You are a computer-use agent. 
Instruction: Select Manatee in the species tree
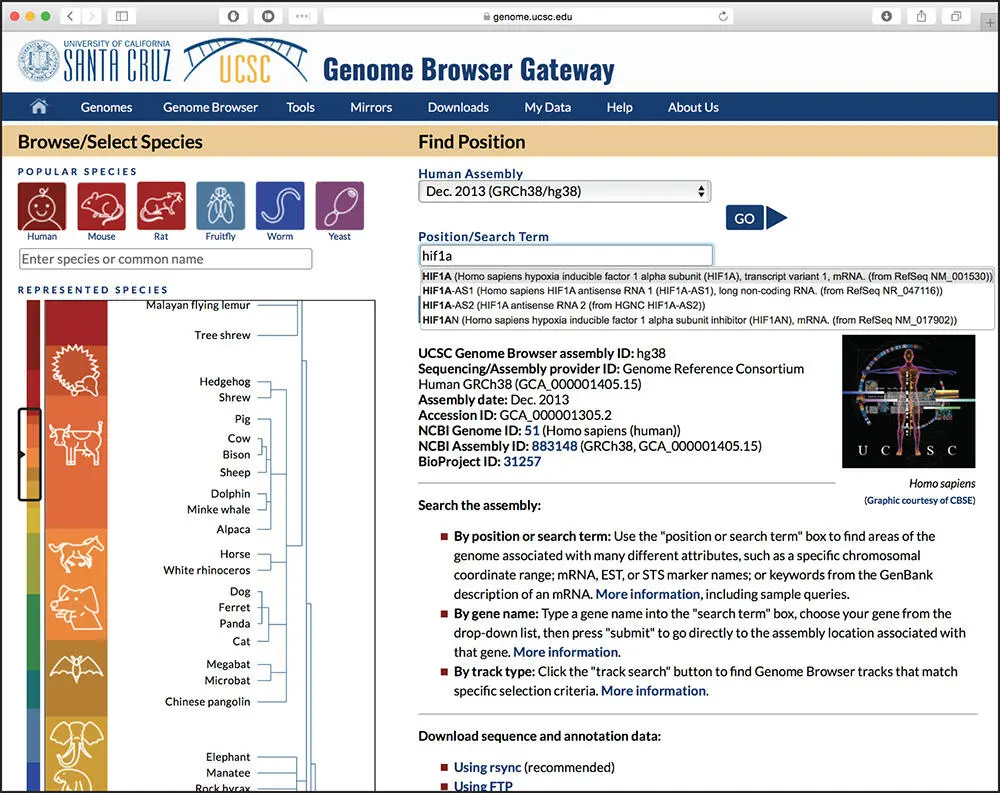(x=228, y=773)
